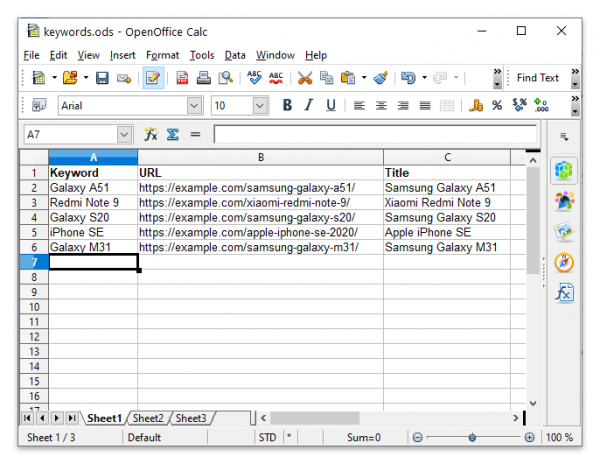Click the Find Text toolbar field
Image resolution: width=600 pixels, height=464 pixels.
click(x=537, y=78)
